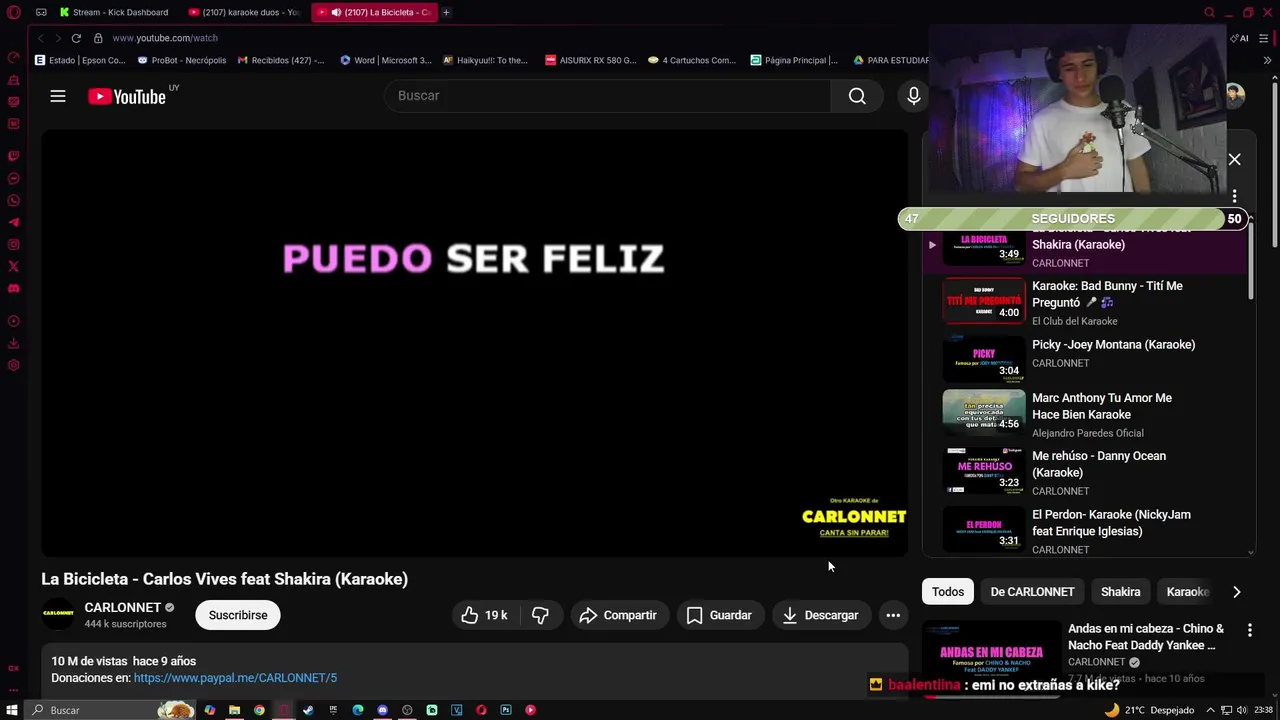Open El Perdon karaoke playlist item
The height and width of the screenshot is (720, 1280).
click(x=1087, y=530)
